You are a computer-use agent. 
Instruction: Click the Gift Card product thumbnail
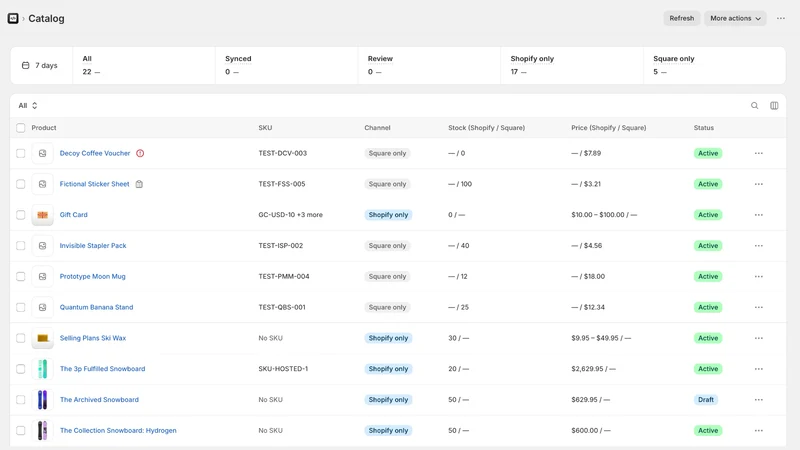click(42, 215)
